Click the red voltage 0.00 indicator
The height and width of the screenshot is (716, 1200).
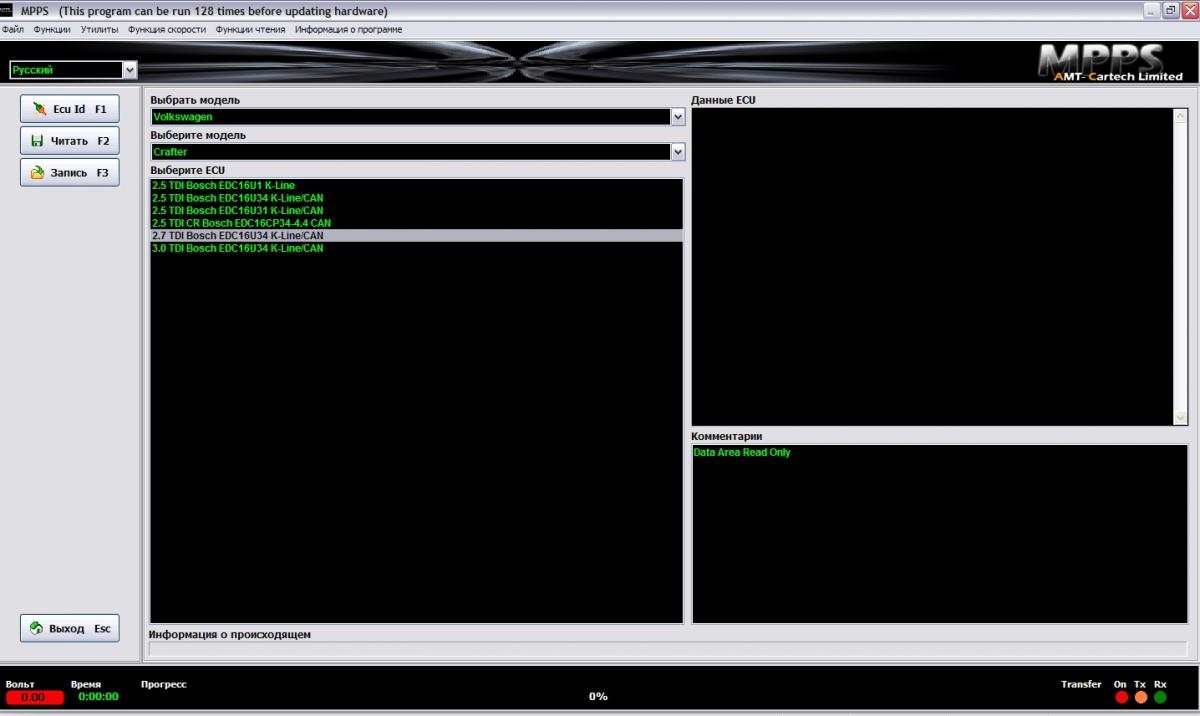pos(33,697)
